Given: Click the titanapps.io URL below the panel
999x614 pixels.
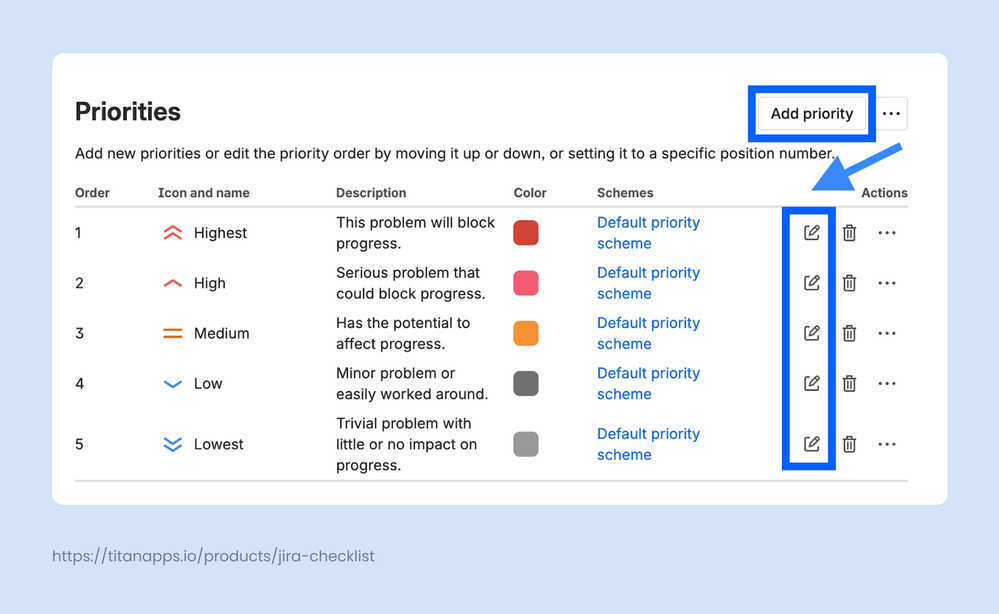Looking at the screenshot, I should tap(213, 556).
